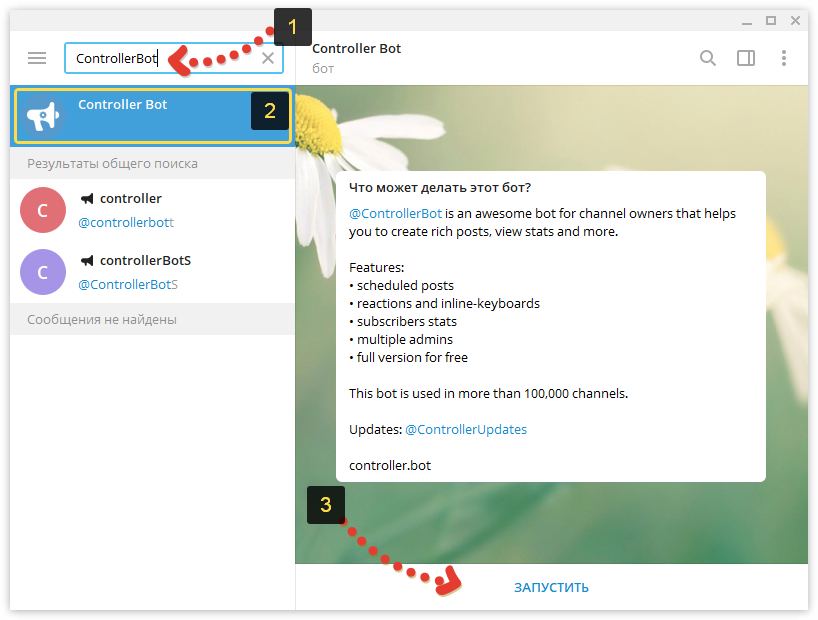Click the megaphone icon beside controllerBotS
Image resolution: width=818 pixels, height=620 pixels.
point(87,260)
